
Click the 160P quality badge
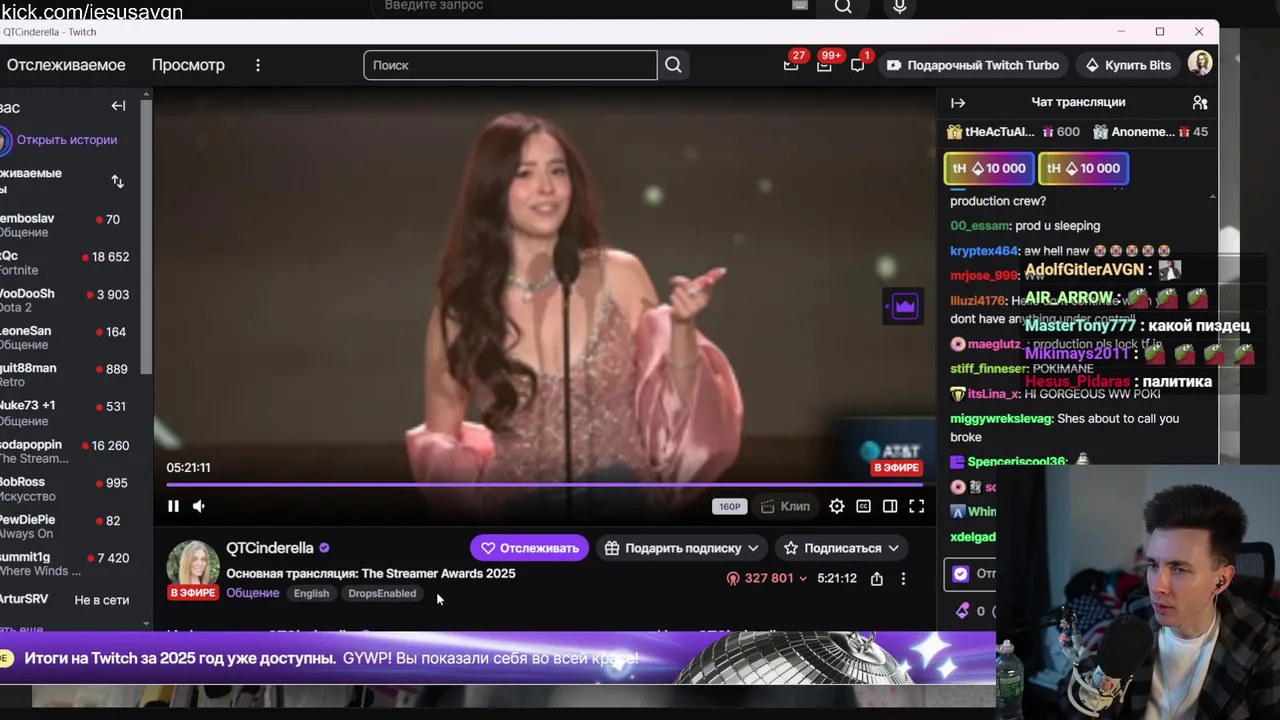click(x=730, y=506)
